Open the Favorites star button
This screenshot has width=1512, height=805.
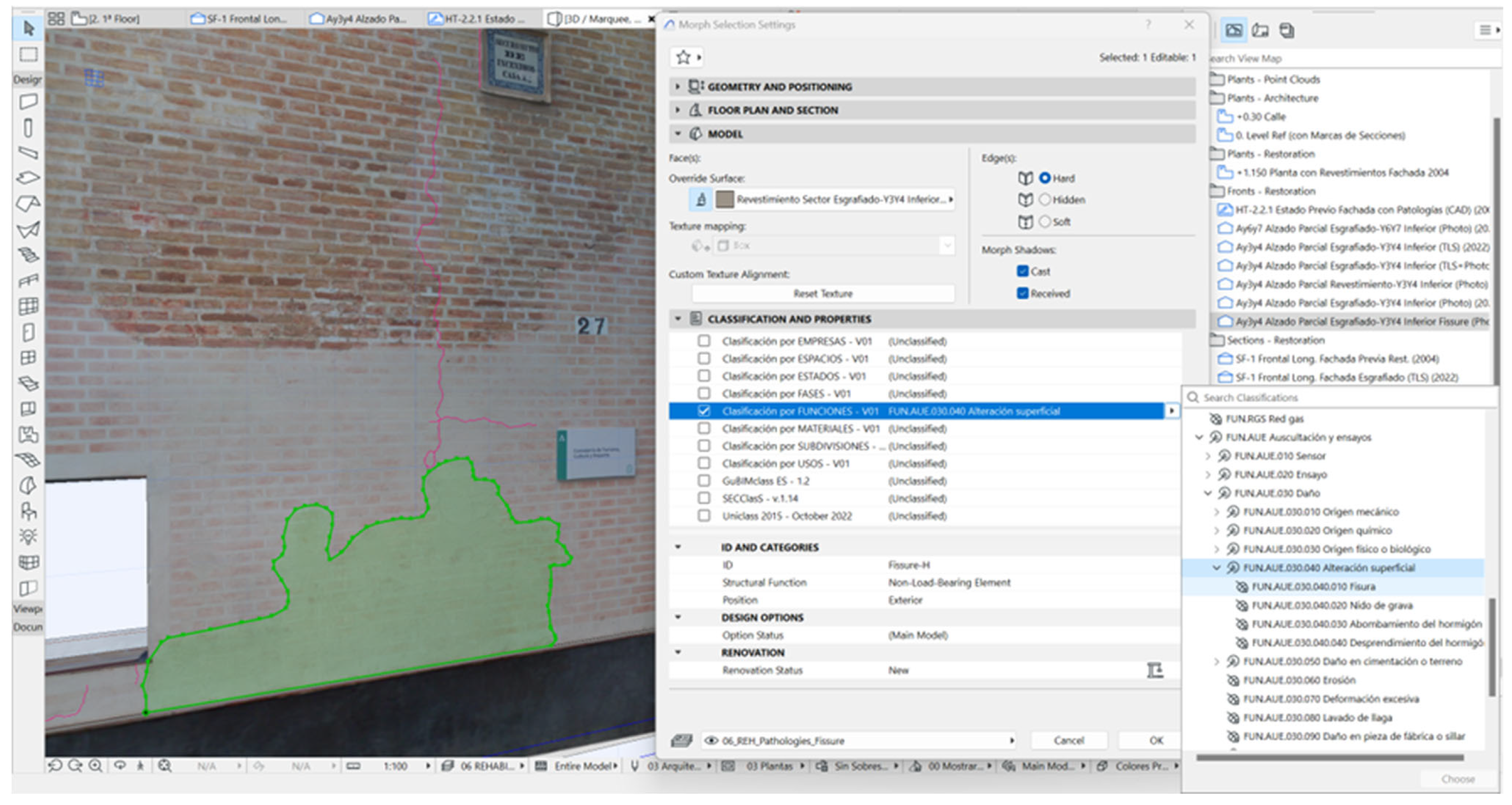[x=683, y=57]
